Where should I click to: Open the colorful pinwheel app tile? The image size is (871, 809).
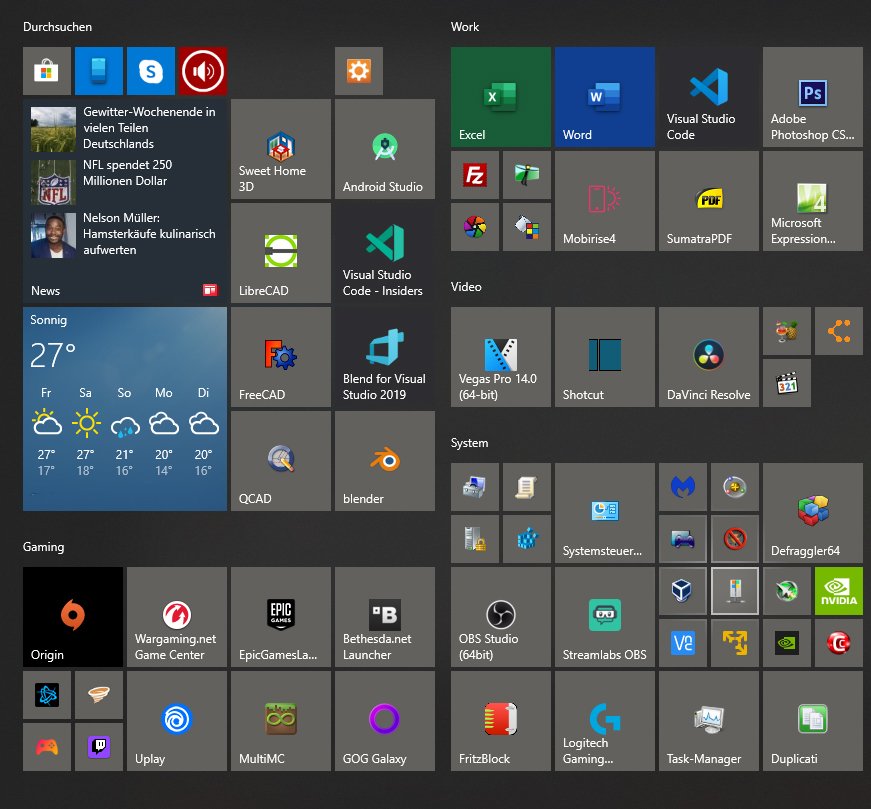(475, 227)
